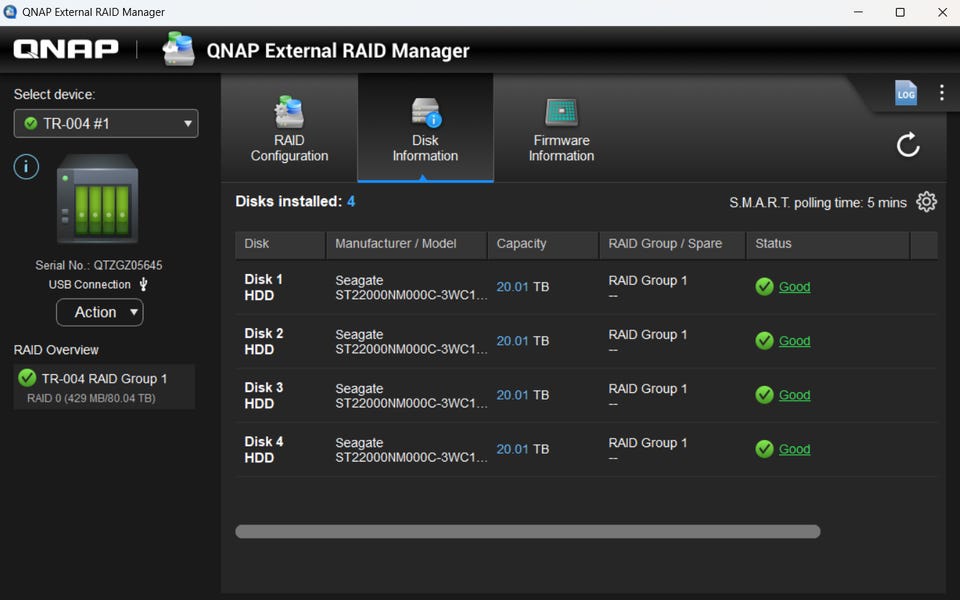Click Disk 2 capacity 20.01 TB
The height and width of the screenshot is (600, 960).
(522, 340)
